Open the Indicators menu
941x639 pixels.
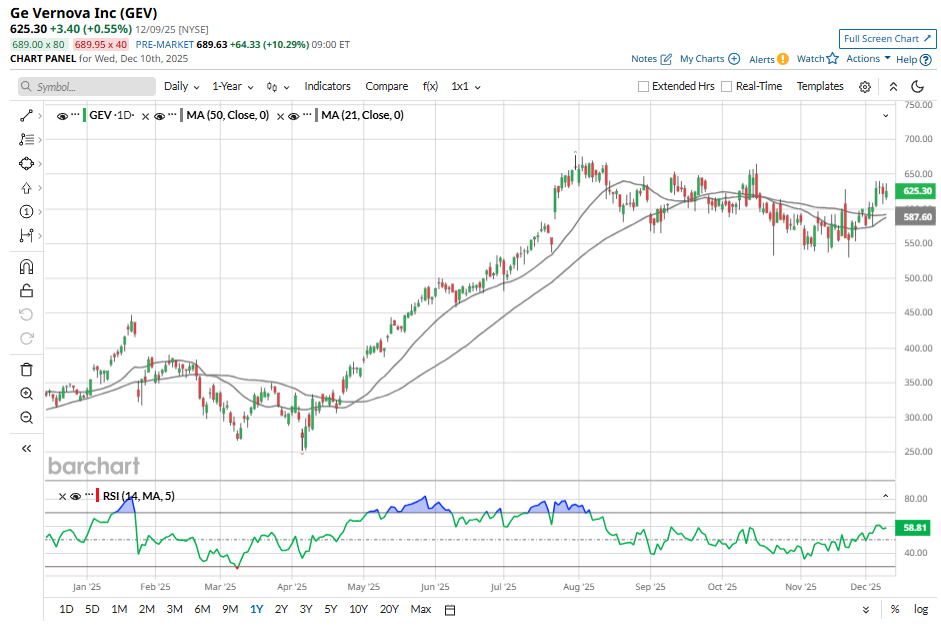(327, 87)
